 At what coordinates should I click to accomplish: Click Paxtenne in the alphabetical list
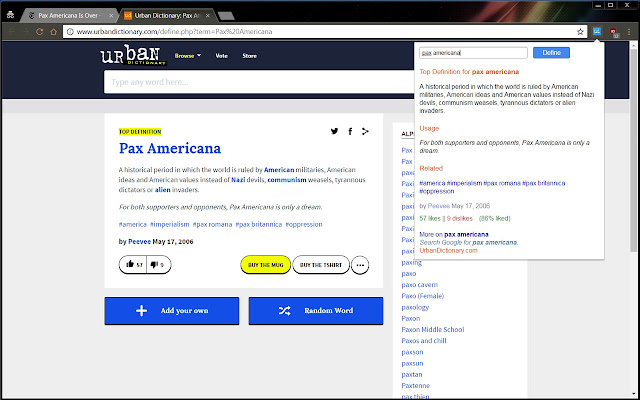416,386
